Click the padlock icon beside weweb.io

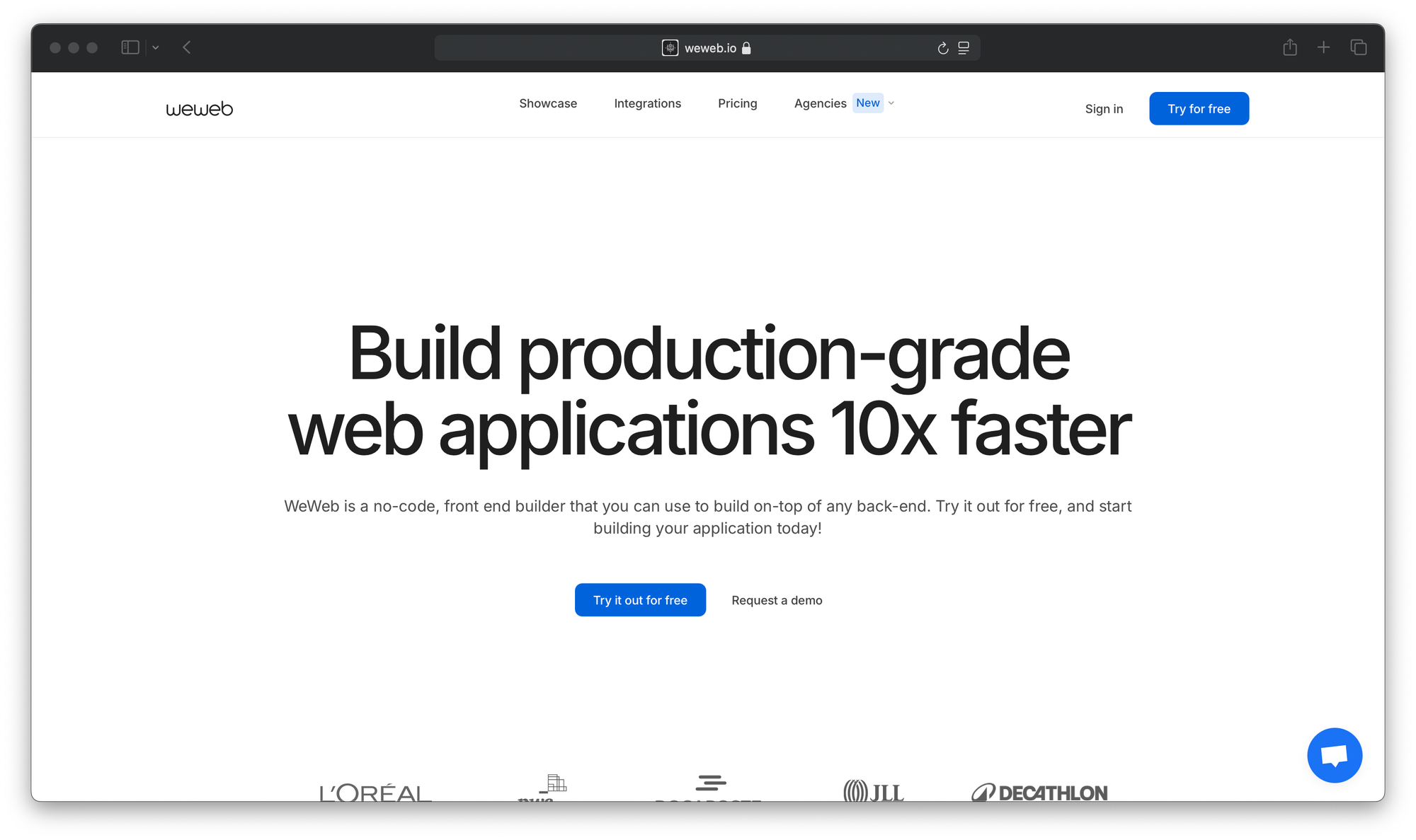click(746, 47)
